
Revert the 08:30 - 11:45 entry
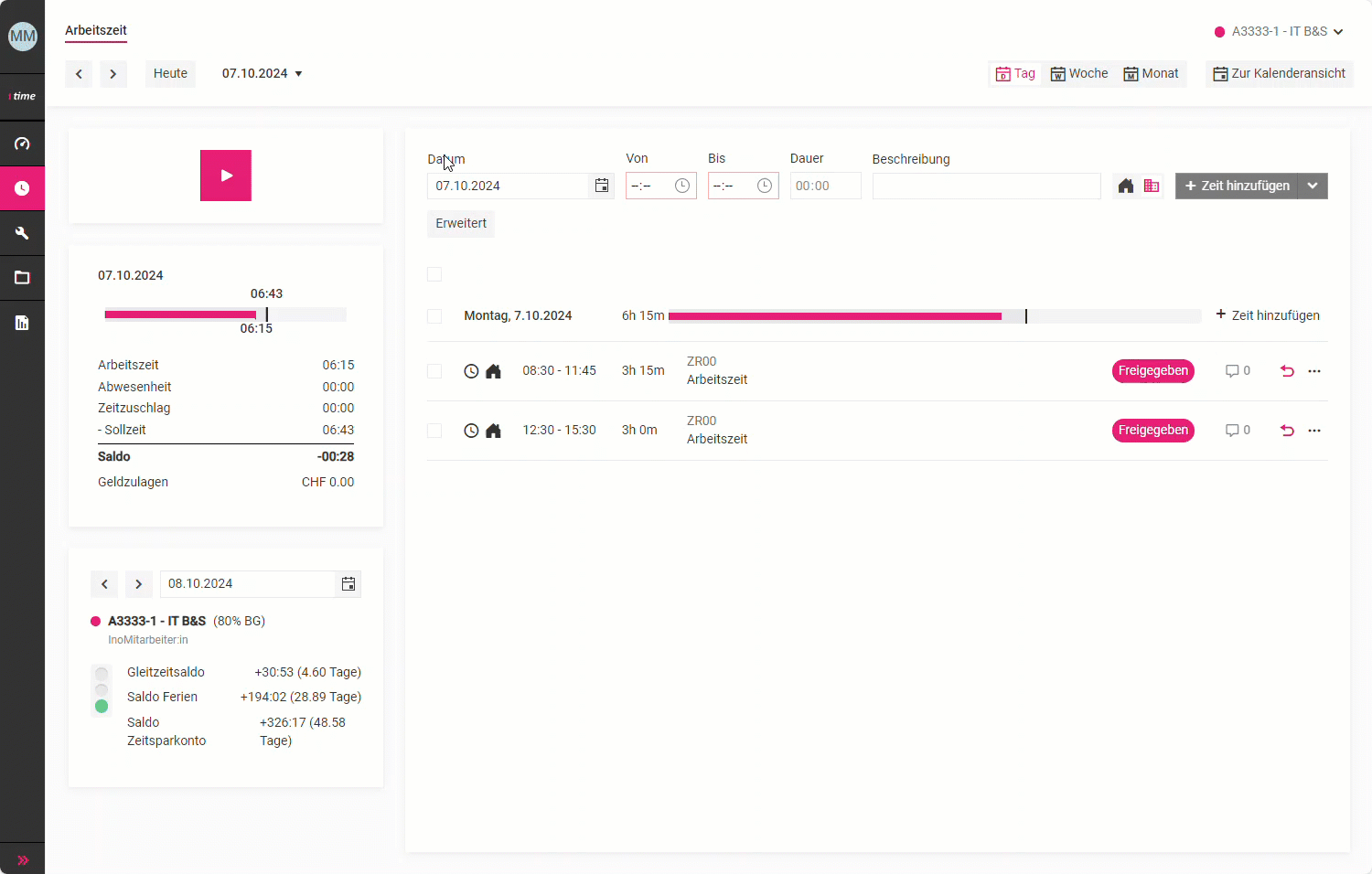(x=1287, y=371)
